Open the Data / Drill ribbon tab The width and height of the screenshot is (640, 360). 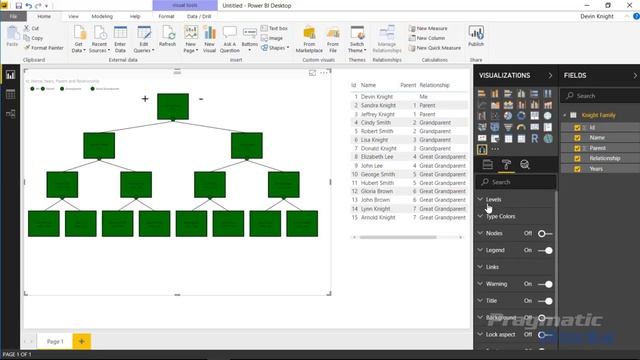coord(199,16)
